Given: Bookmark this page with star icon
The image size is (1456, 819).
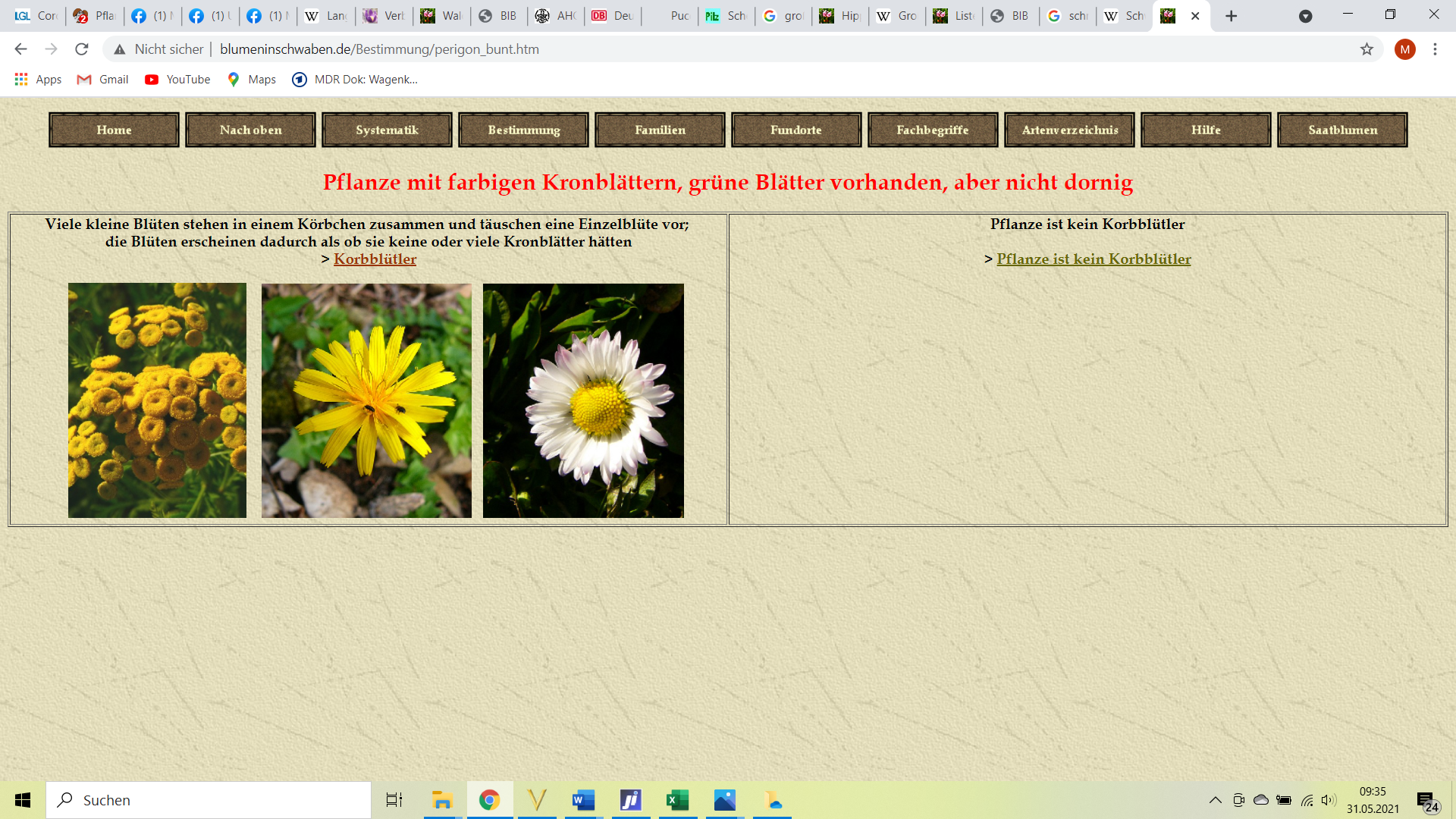Looking at the screenshot, I should [1367, 49].
